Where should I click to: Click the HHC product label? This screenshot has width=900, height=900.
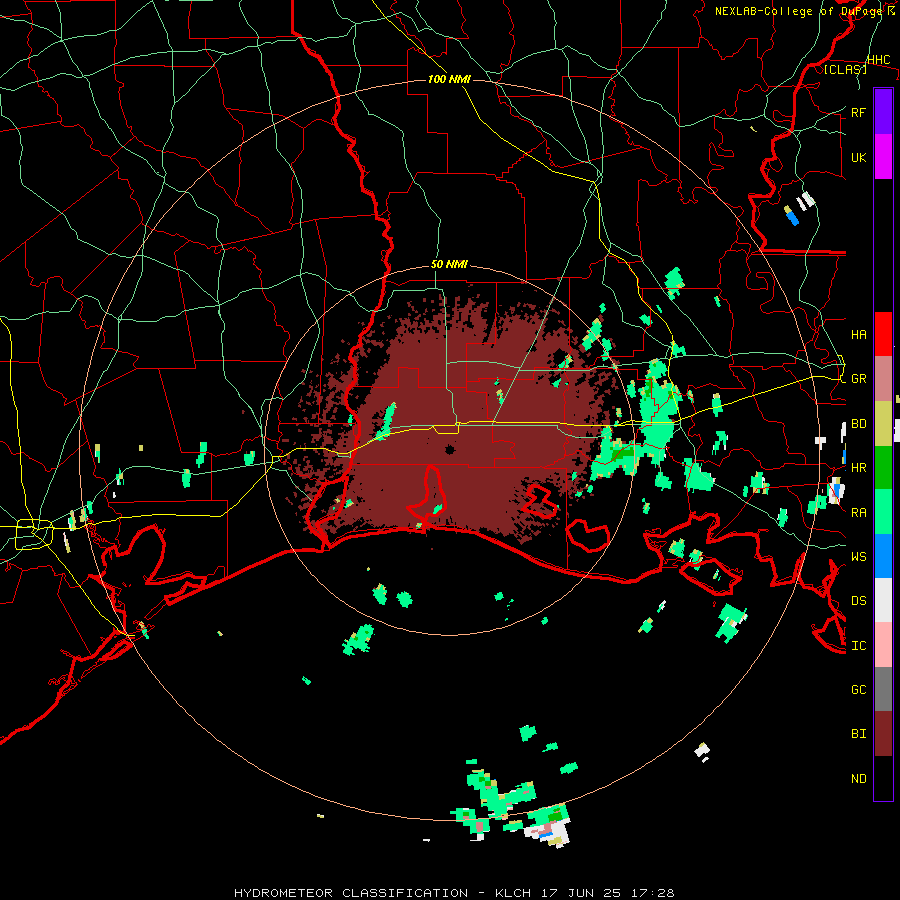click(878, 60)
